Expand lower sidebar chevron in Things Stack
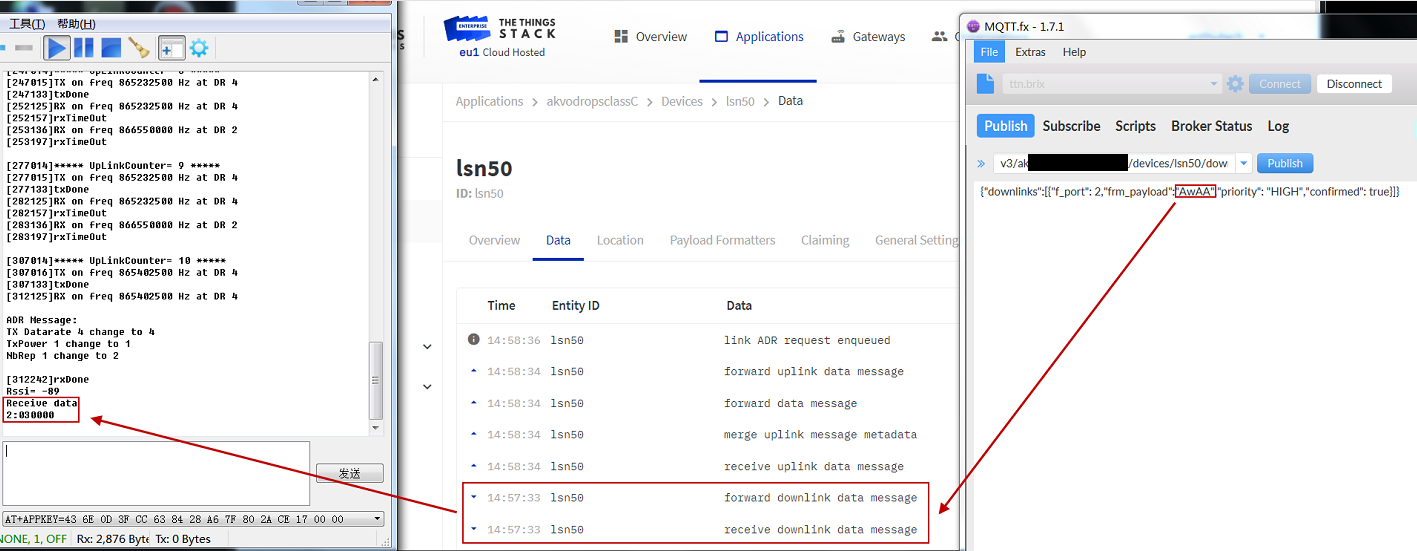 click(427, 386)
